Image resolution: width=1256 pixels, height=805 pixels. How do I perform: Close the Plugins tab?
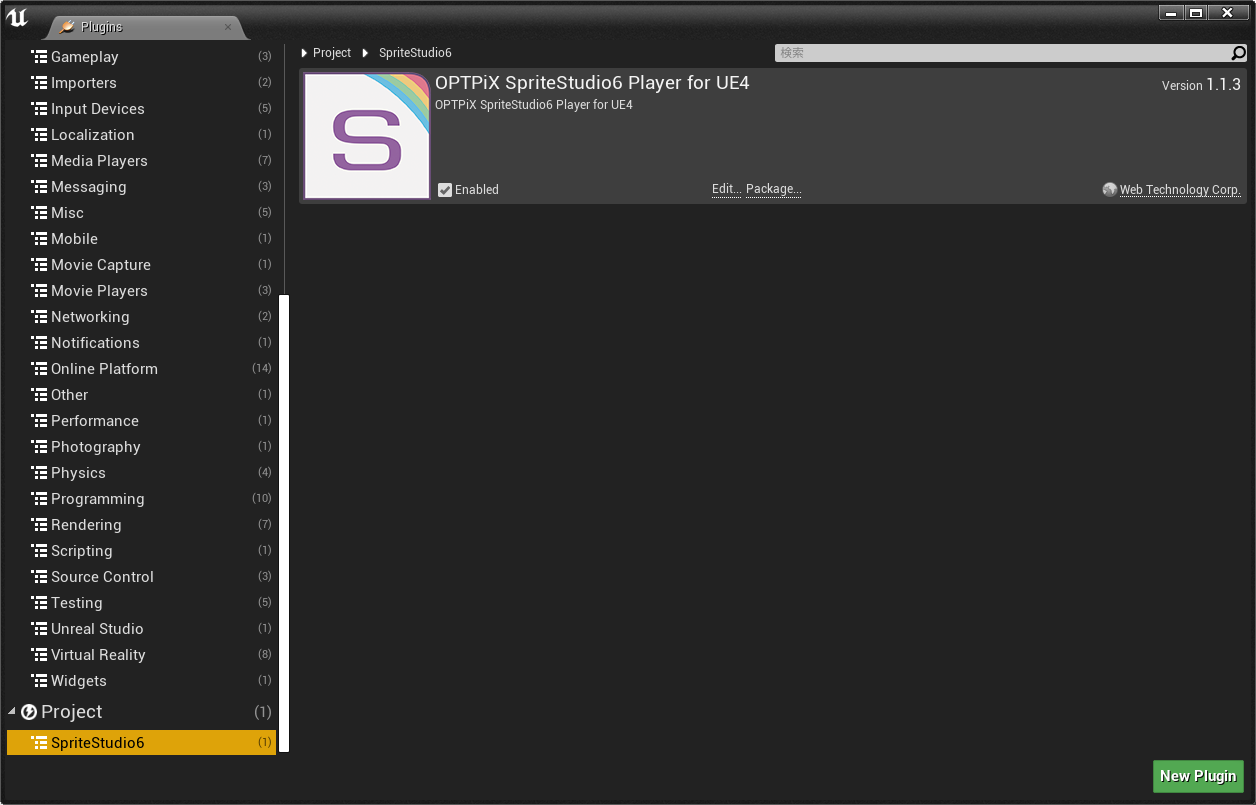[227, 27]
